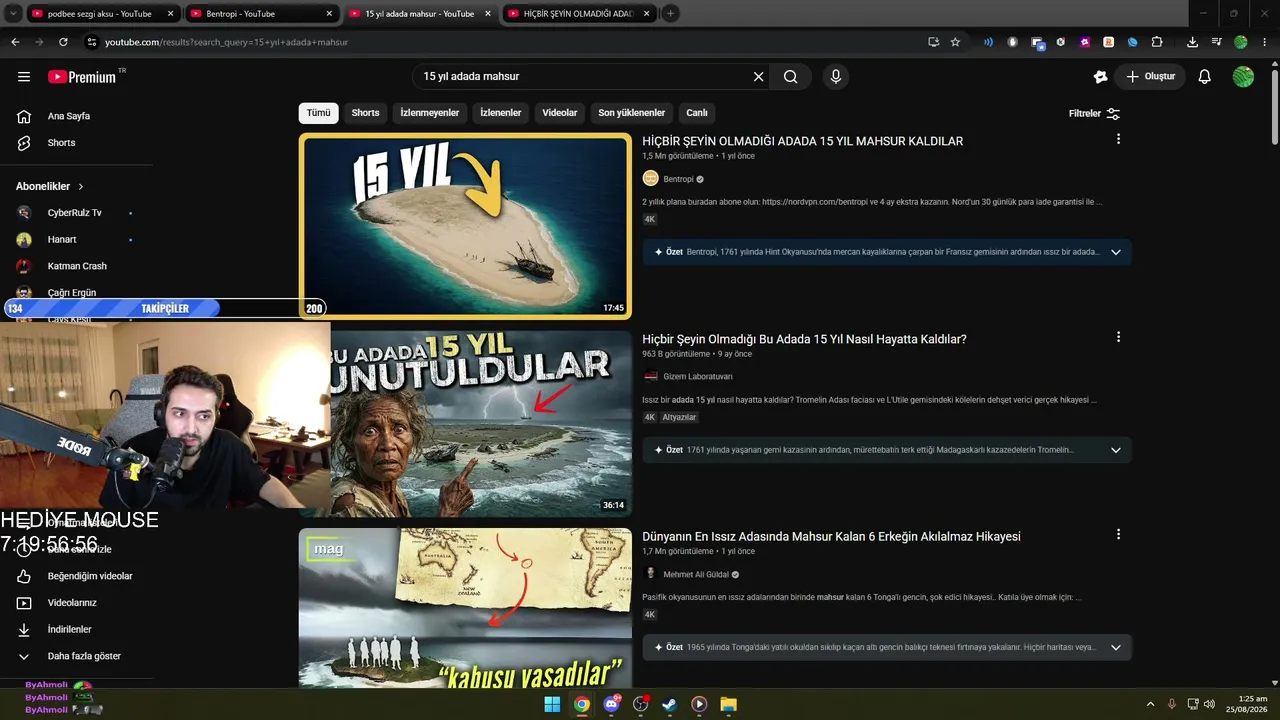Viewport: 1280px width, 720px height.
Task: Select the Tümü filter chip
Action: point(318,113)
